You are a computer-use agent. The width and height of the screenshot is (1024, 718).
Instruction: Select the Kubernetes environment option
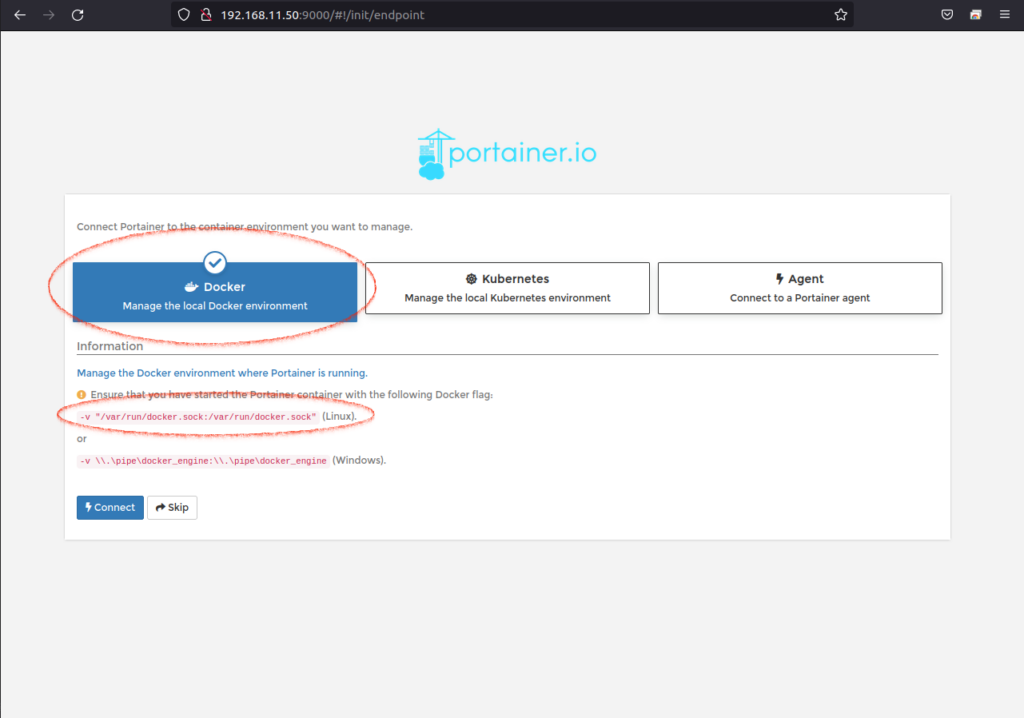507,288
